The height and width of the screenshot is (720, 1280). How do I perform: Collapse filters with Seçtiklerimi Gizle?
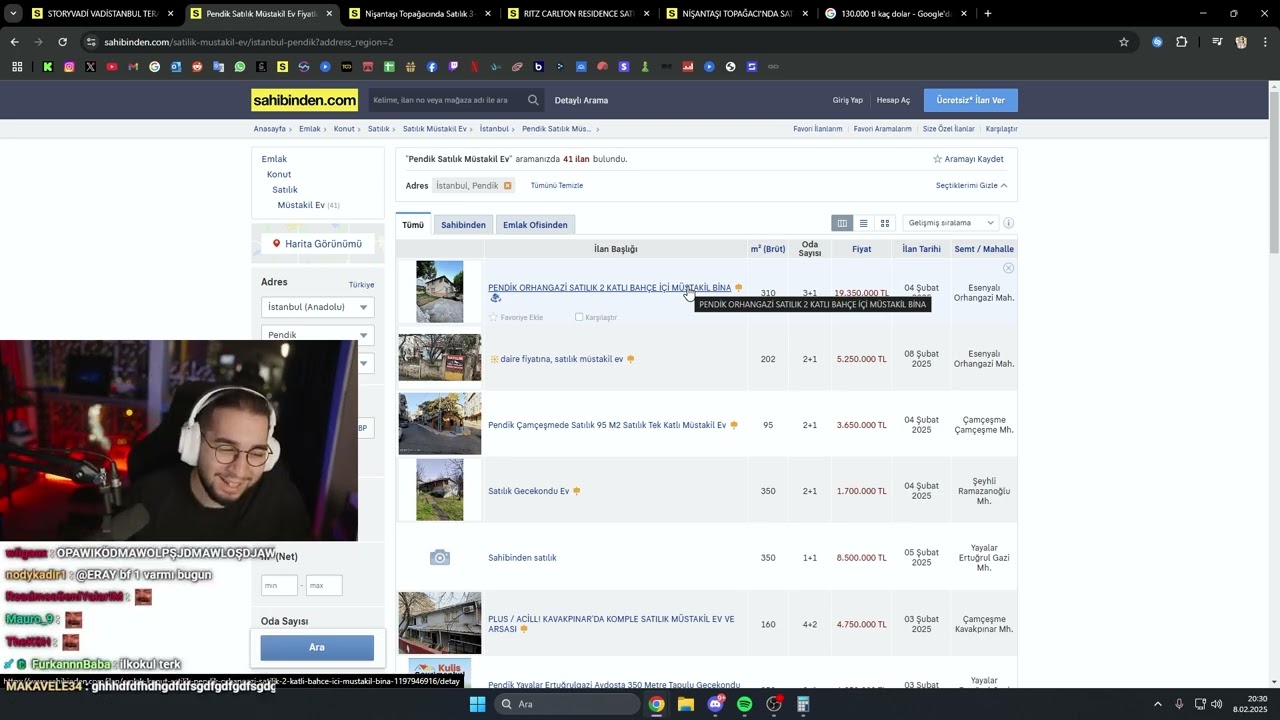tap(971, 186)
